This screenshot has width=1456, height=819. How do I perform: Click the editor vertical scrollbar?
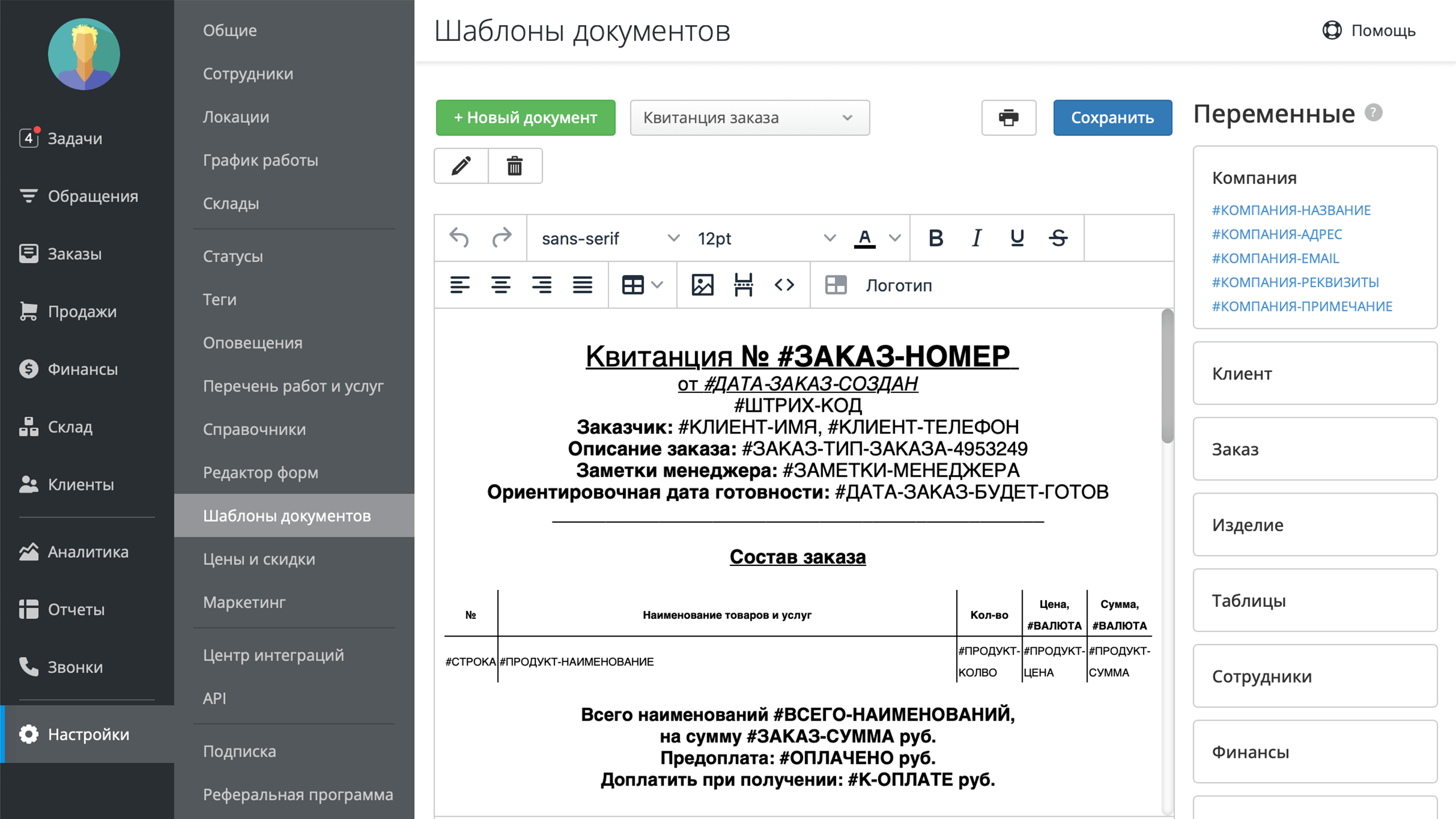click(1167, 375)
